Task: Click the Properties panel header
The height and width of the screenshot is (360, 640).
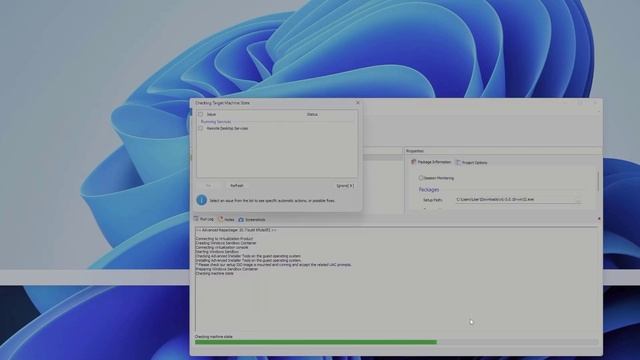Action: click(x=503, y=151)
